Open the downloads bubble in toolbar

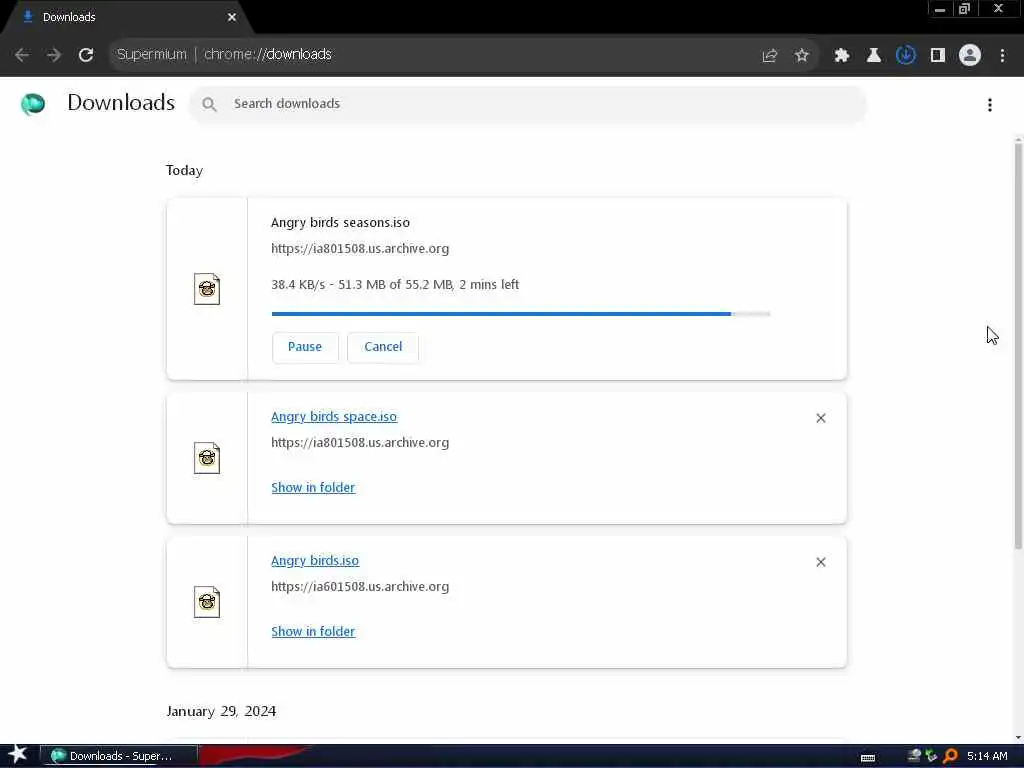click(x=906, y=56)
